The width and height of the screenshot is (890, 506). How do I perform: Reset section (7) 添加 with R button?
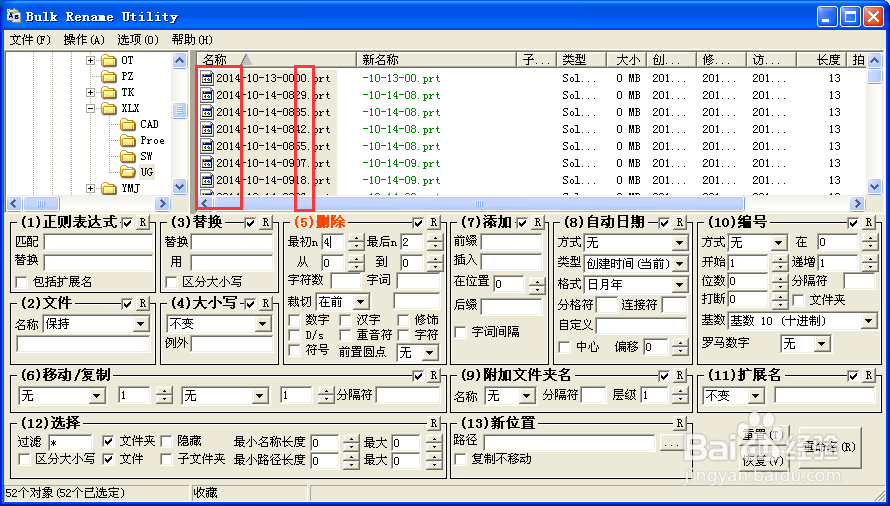point(538,223)
